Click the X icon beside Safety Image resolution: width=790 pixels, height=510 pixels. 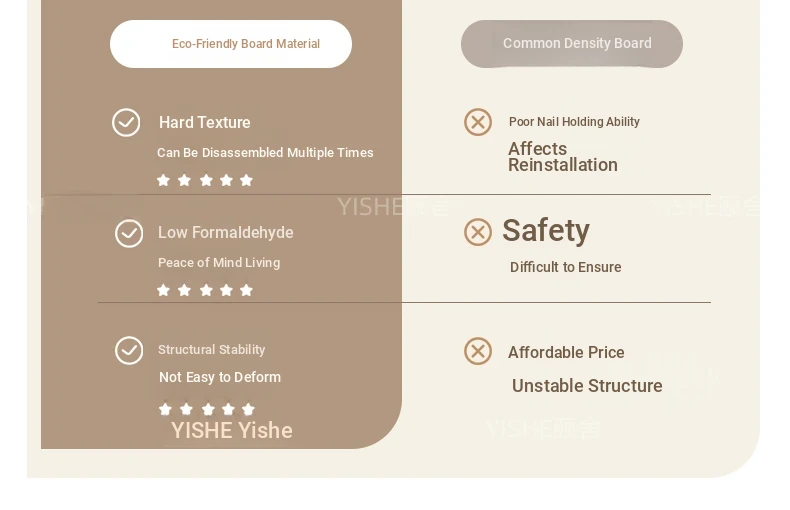478,232
